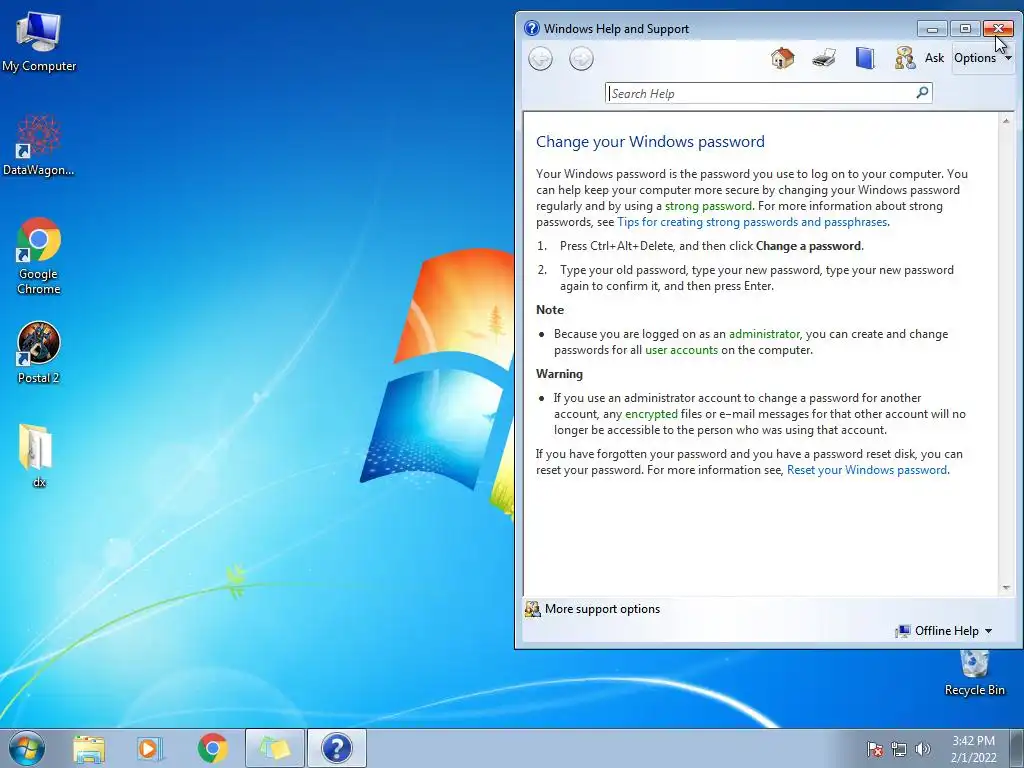Switch to the folder window taskbar button
The height and width of the screenshot is (768, 1024).
point(275,748)
